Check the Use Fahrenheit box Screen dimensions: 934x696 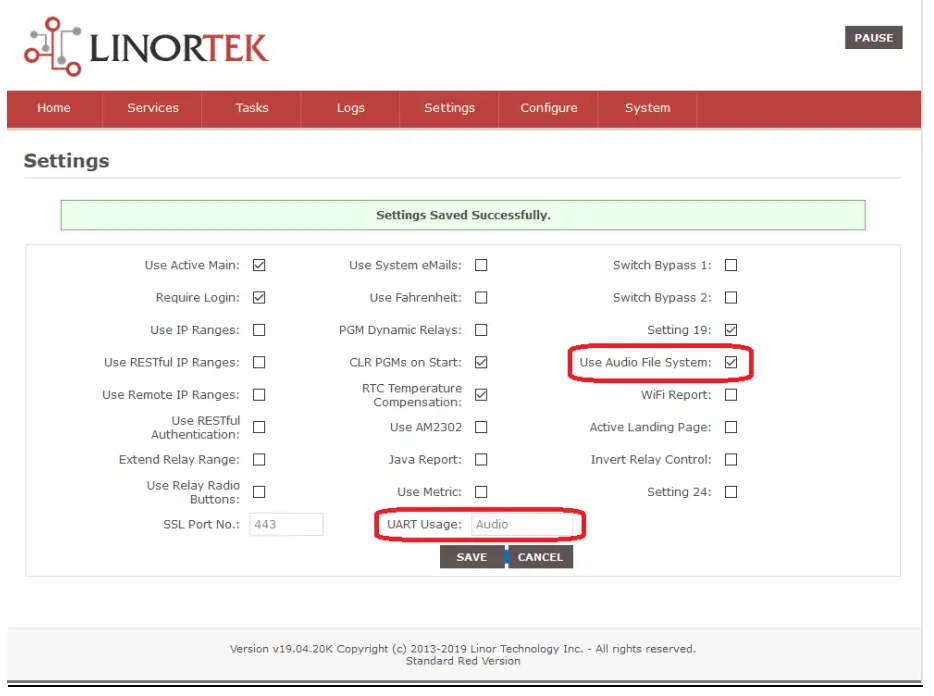(x=481, y=297)
